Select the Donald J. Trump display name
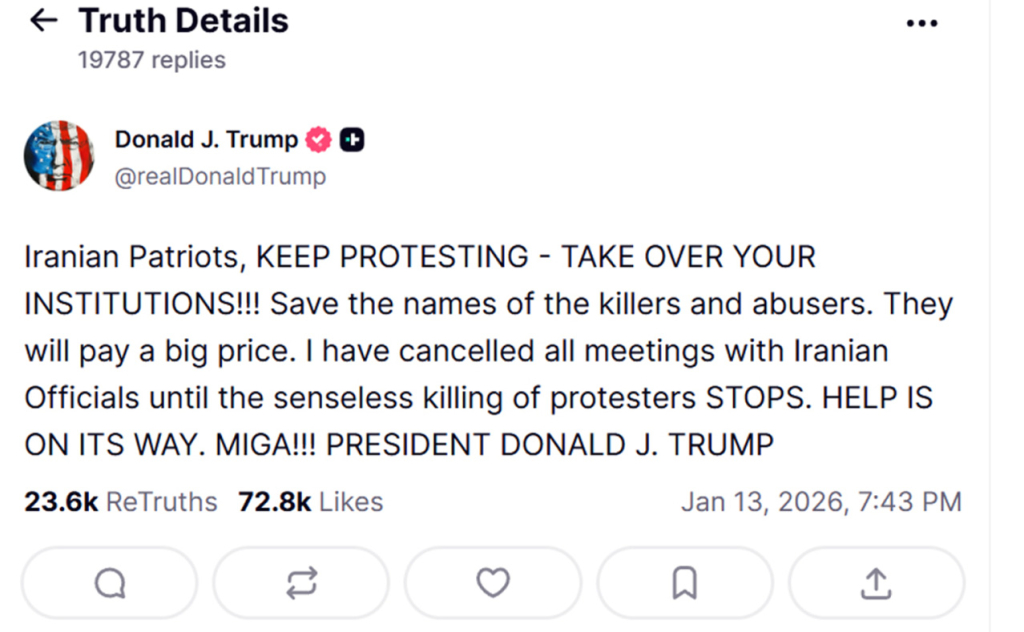 (x=206, y=139)
